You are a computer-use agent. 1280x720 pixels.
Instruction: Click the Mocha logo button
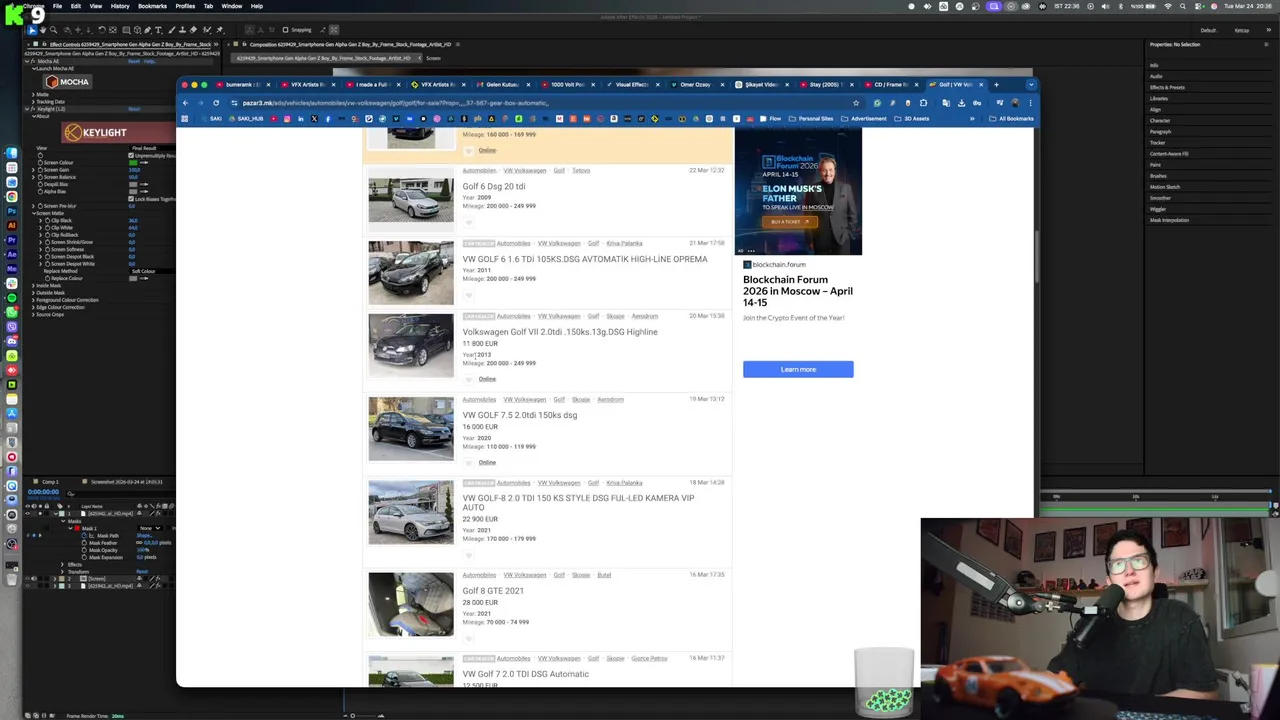pyautogui.click(x=67, y=82)
